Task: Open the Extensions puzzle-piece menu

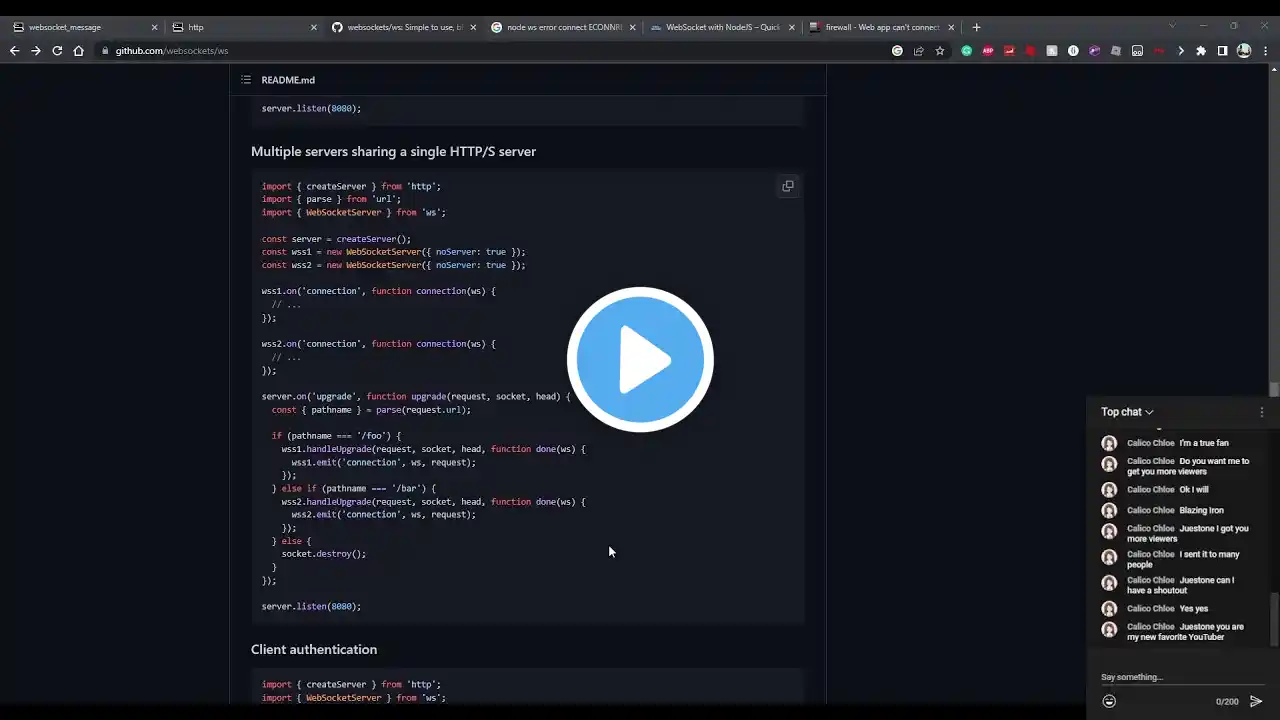Action: tap(1201, 51)
